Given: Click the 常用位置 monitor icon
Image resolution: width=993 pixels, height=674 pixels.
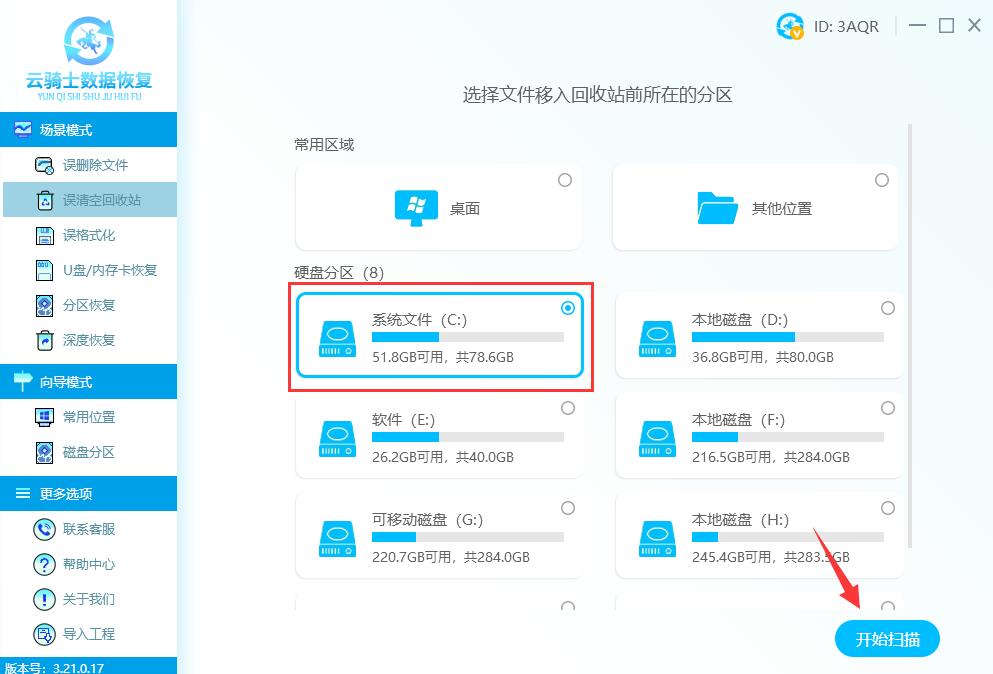Looking at the screenshot, I should 44,417.
